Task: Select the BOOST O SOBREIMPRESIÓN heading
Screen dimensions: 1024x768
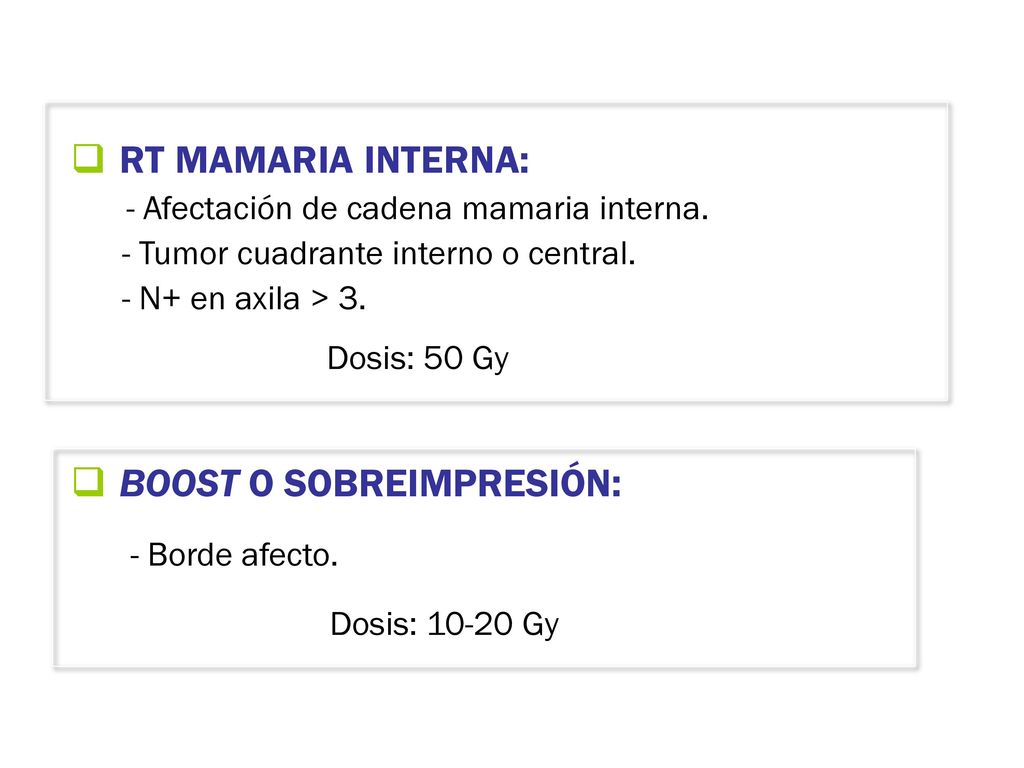Action: [370, 483]
